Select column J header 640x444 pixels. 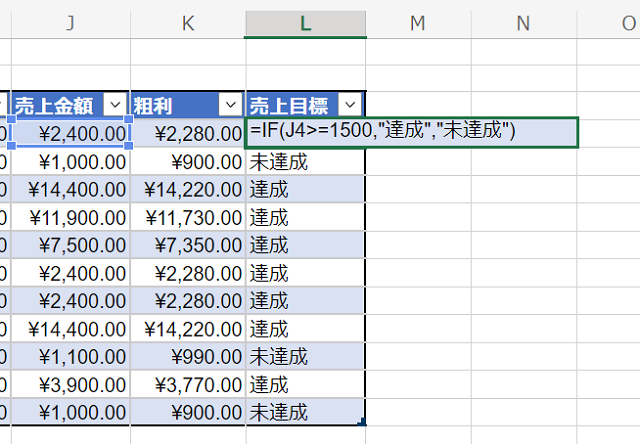(70, 22)
